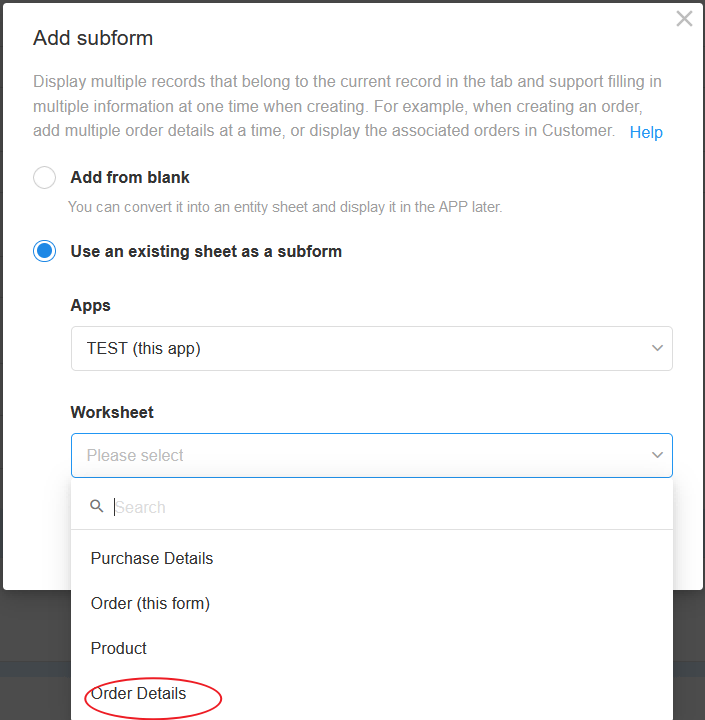Expand the Apps dropdown chevron arrow

[x=657, y=348]
